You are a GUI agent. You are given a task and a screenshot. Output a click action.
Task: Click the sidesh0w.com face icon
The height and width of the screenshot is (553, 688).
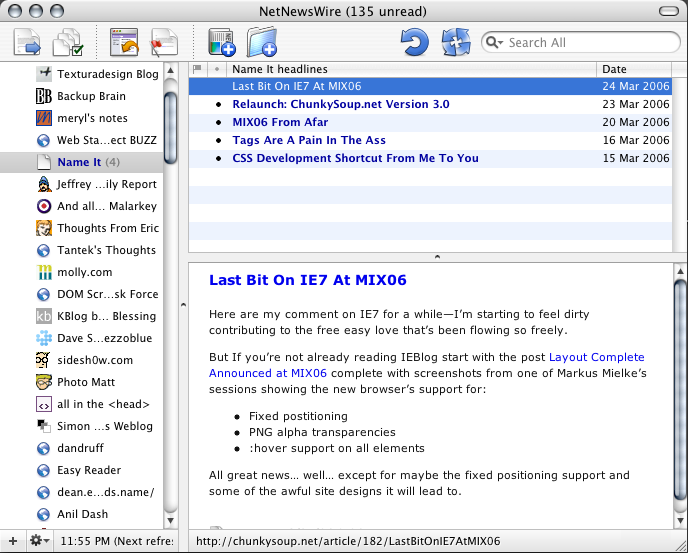pyautogui.click(x=43, y=360)
